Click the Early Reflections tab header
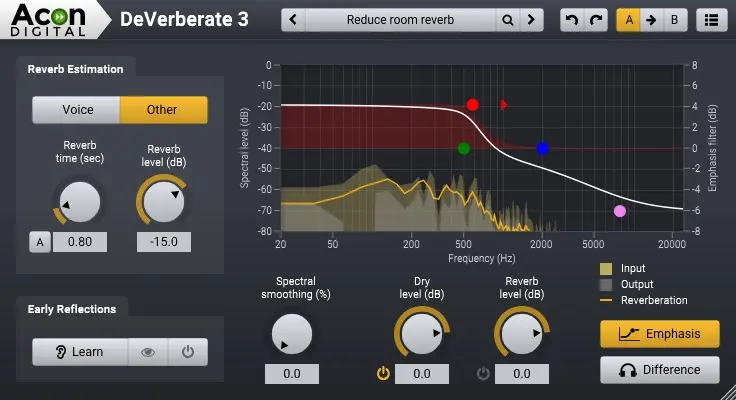Viewport: 736px width, 400px height. [x=72, y=309]
